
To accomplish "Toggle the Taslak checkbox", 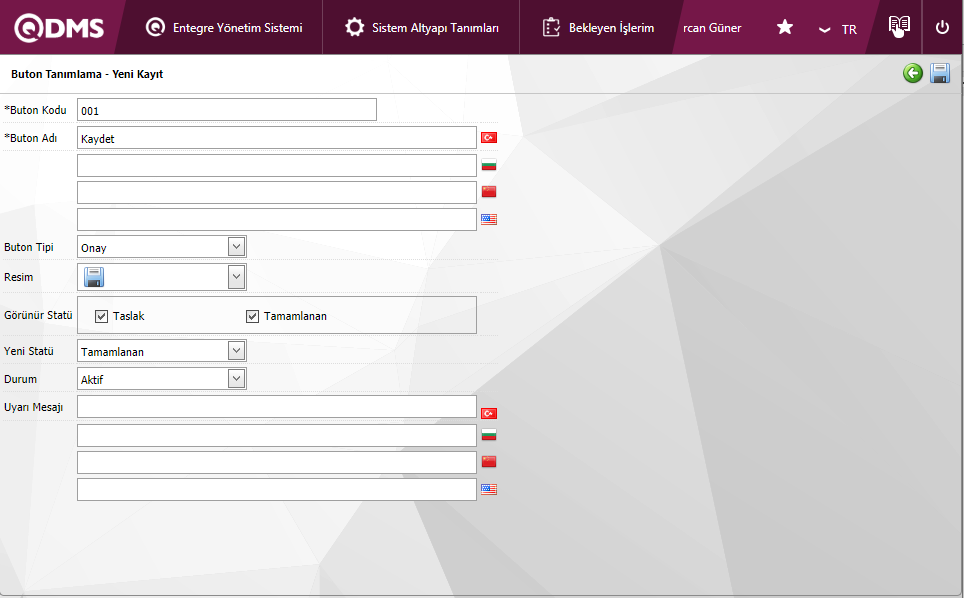I will (x=101, y=317).
